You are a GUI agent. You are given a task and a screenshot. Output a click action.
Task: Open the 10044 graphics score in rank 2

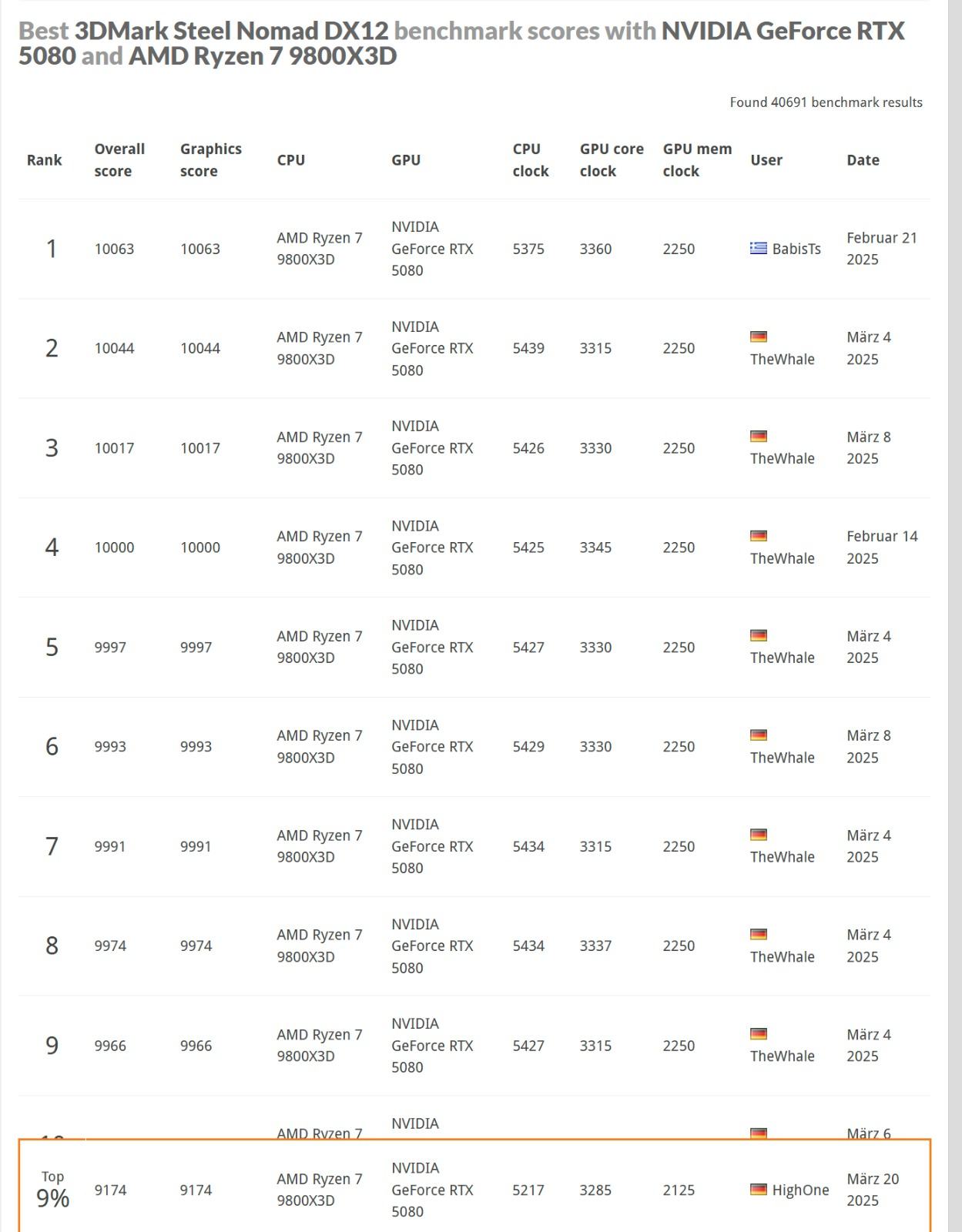tap(200, 348)
